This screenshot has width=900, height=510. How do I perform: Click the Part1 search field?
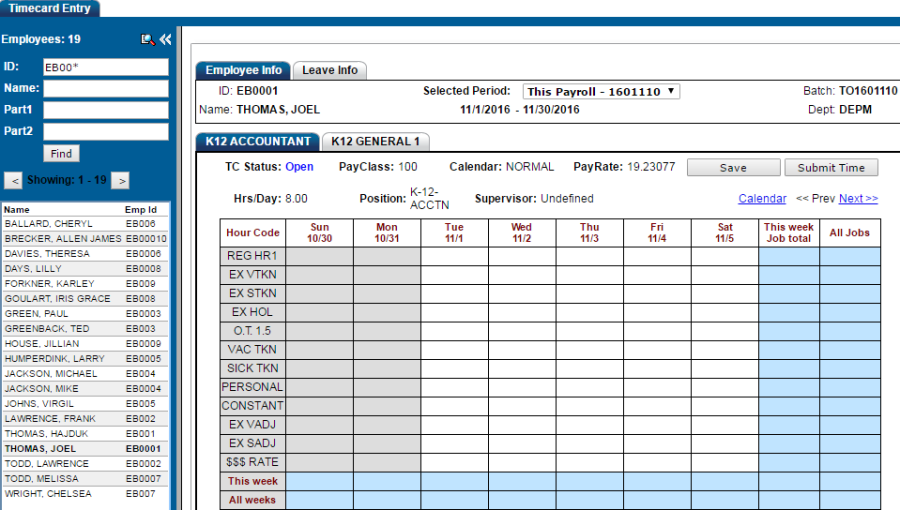coord(105,110)
